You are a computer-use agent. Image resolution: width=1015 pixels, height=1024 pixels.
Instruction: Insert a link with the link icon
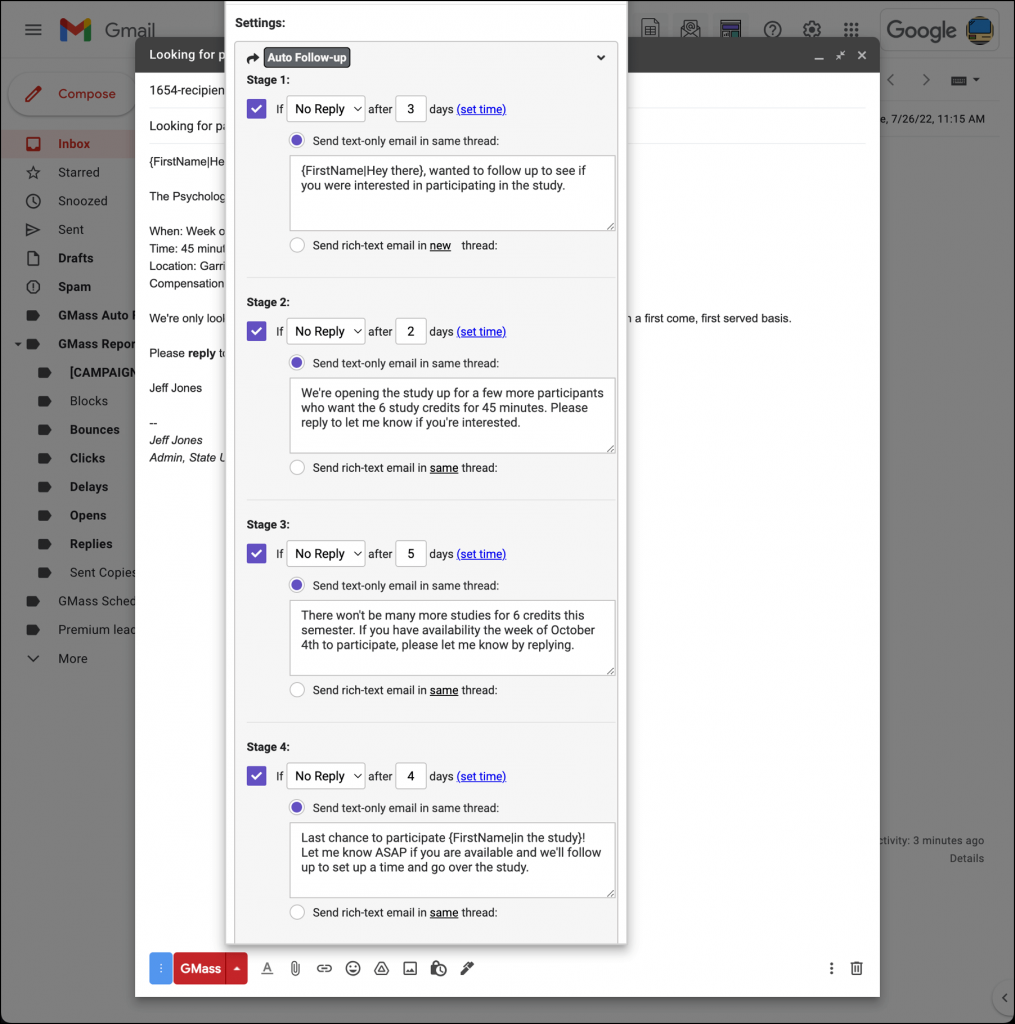pos(324,968)
